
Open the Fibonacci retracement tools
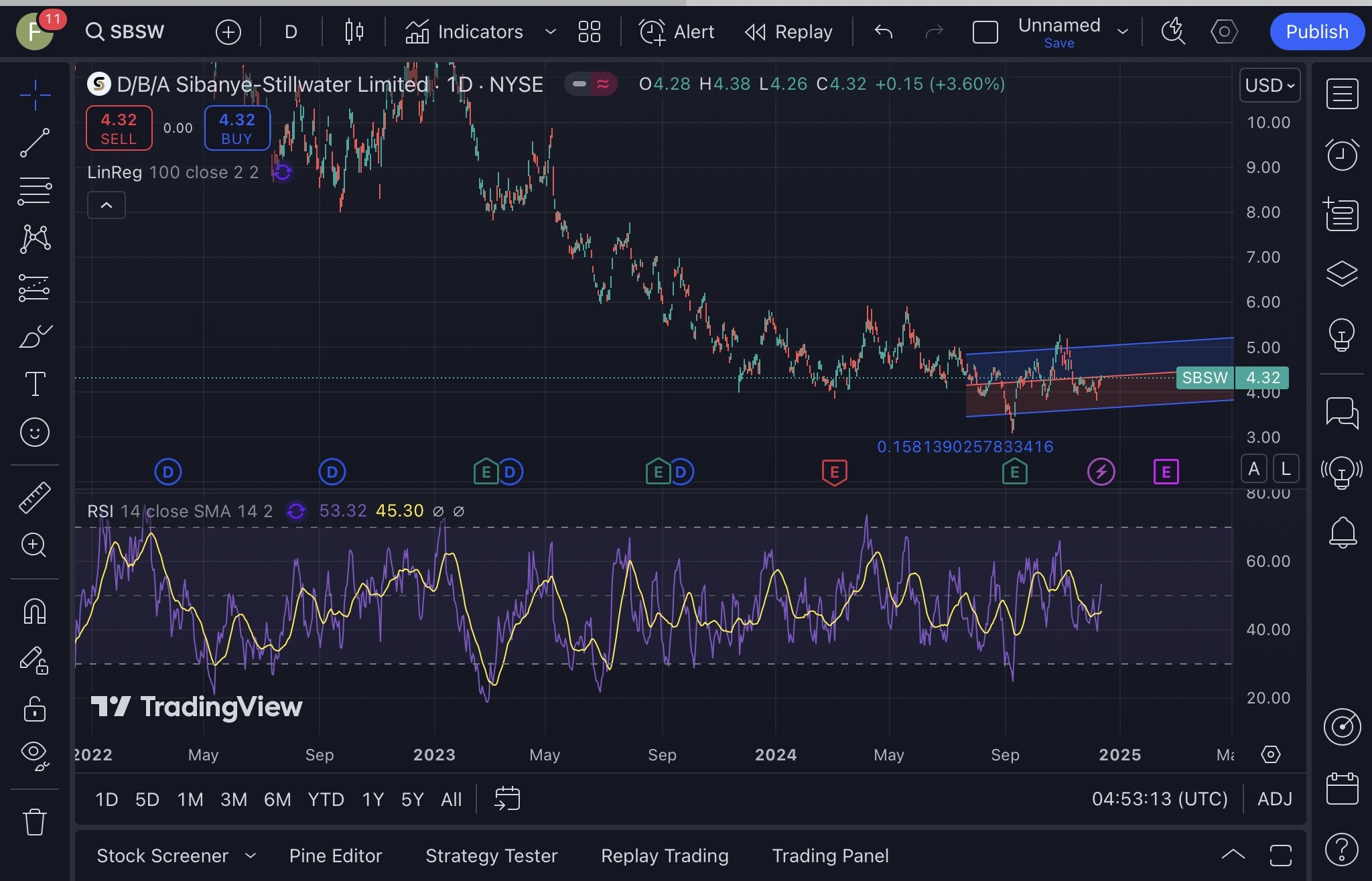pos(35,191)
